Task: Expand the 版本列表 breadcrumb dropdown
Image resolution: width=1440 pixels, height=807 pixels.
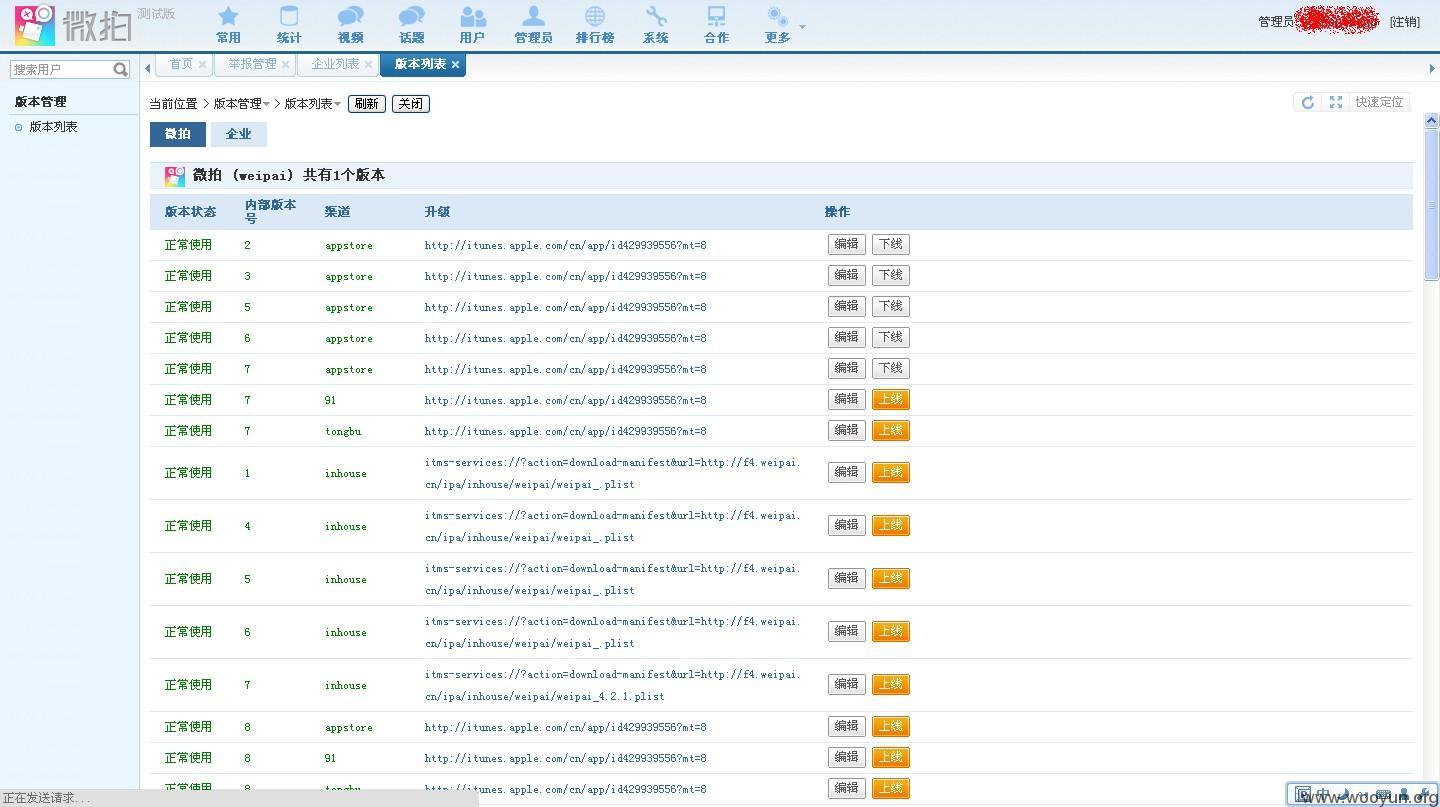Action: (x=313, y=104)
